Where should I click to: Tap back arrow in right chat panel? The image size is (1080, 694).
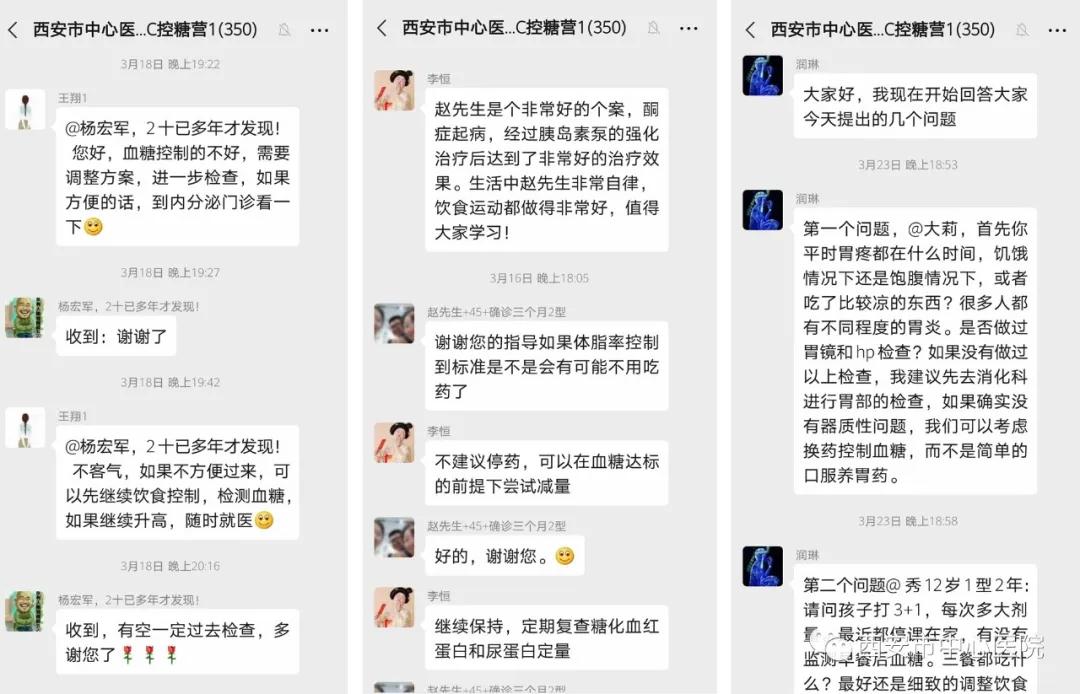pos(750,30)
